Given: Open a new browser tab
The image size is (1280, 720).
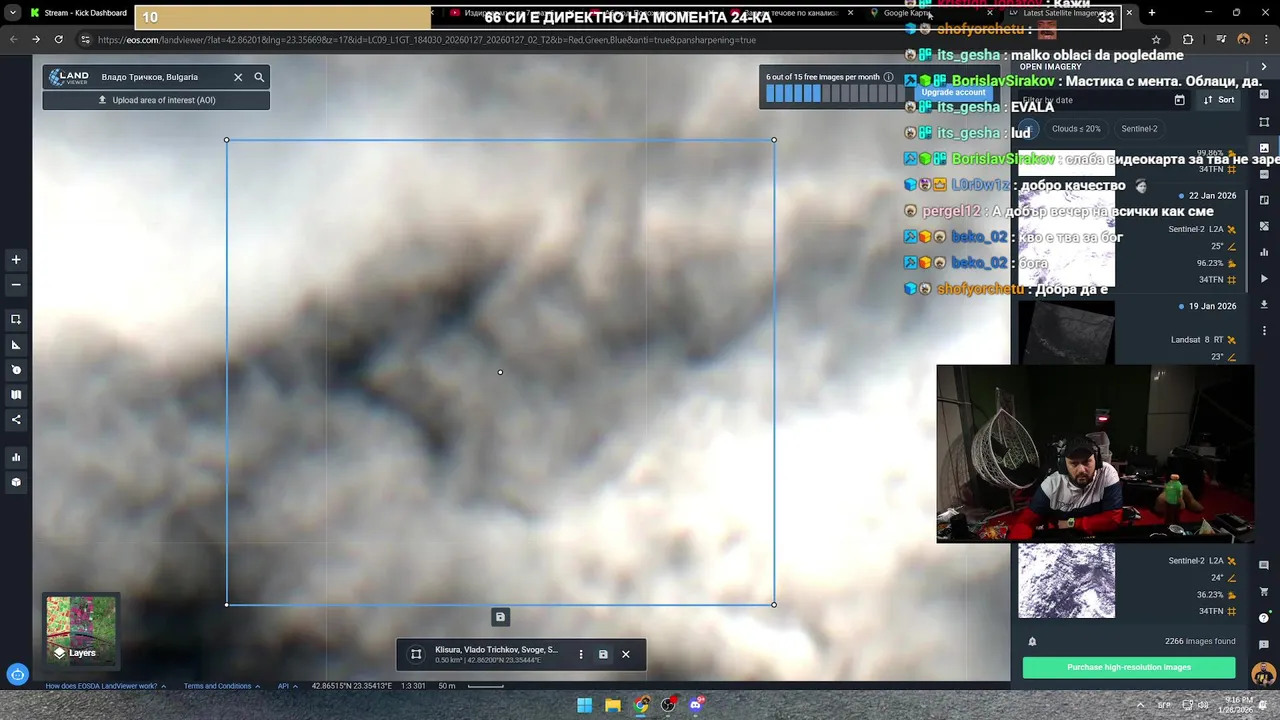Looking at the screenshot, I should coord(1152,13).
